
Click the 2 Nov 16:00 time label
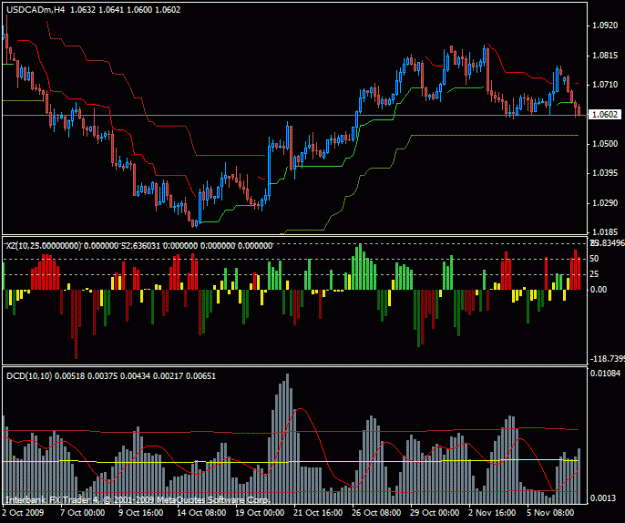[x=492, y=513]
